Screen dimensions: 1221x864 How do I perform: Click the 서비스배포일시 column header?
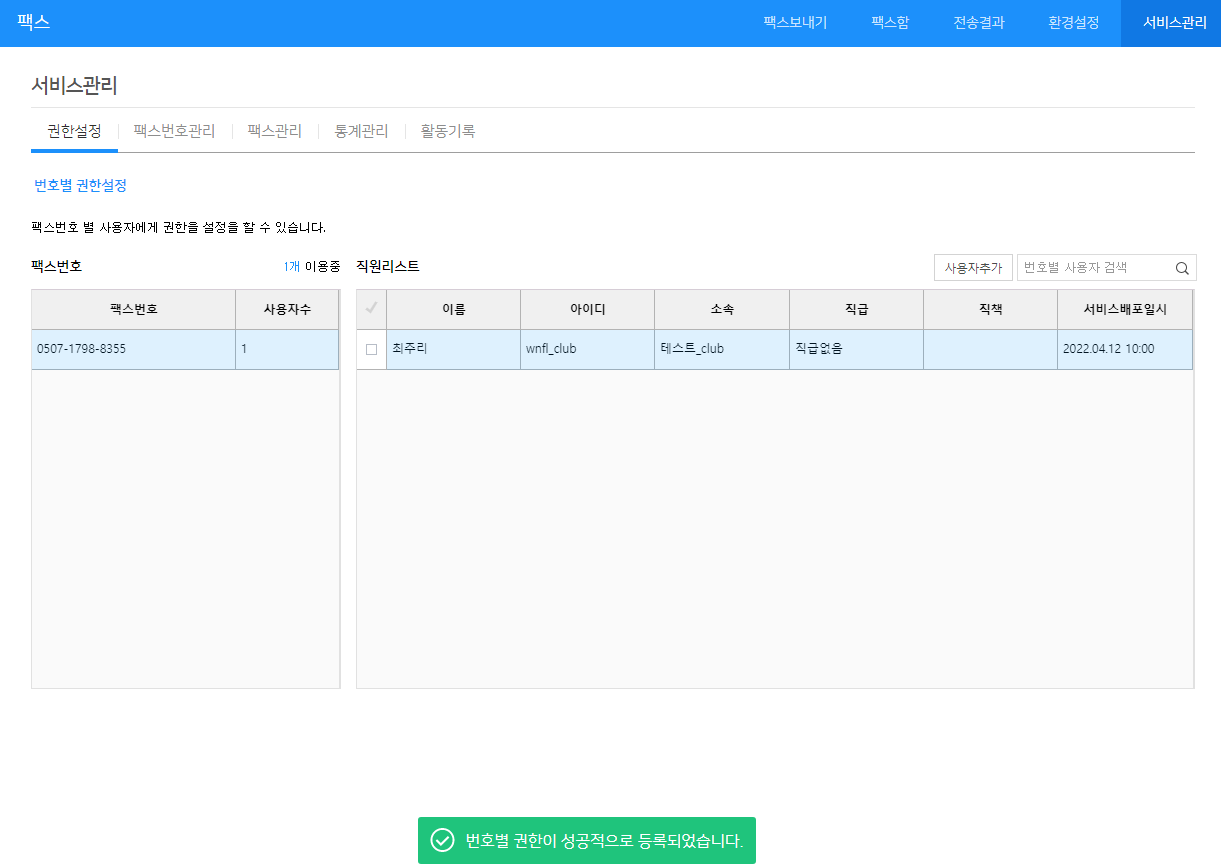1124,310
